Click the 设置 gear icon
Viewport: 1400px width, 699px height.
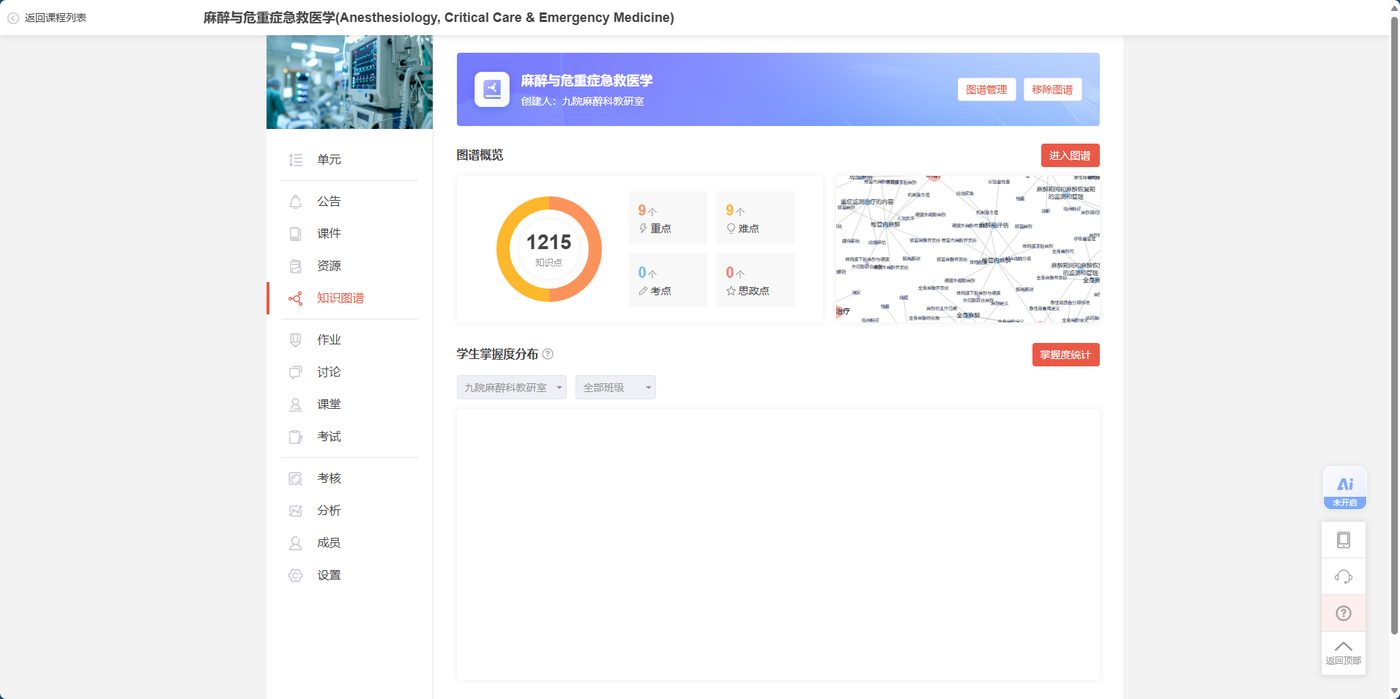click(x=295, y=575)
